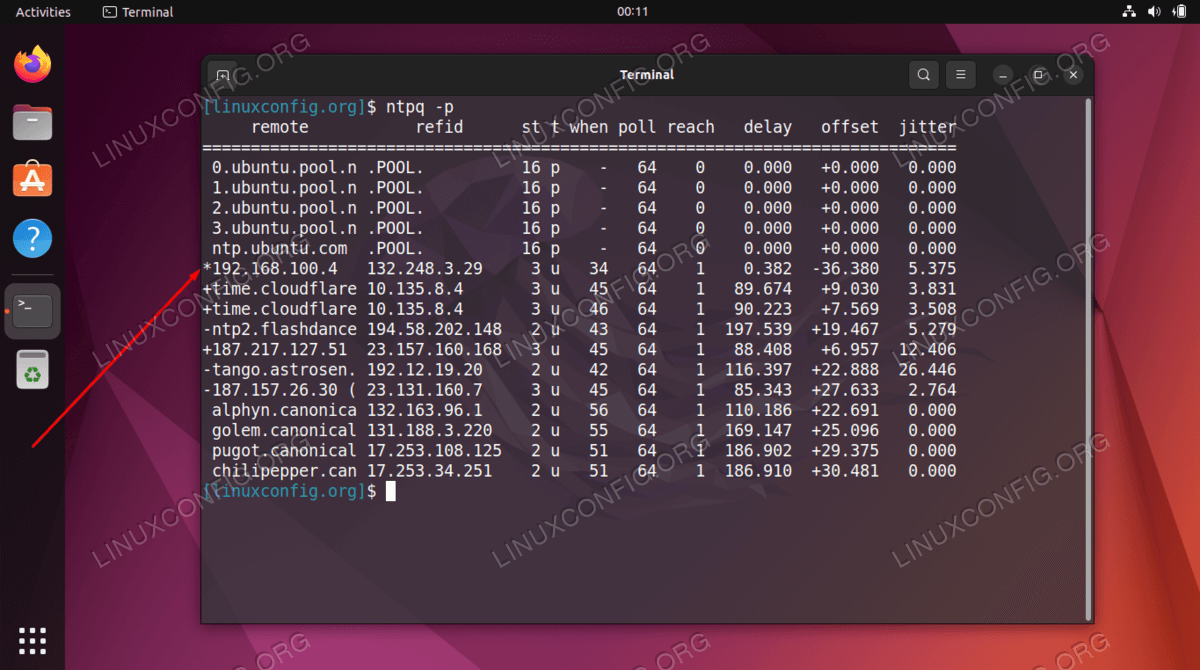The height and width of the screenshot is (670, 1200).
Task: Open a new tab in Terminal
Action: pos(222,75)
